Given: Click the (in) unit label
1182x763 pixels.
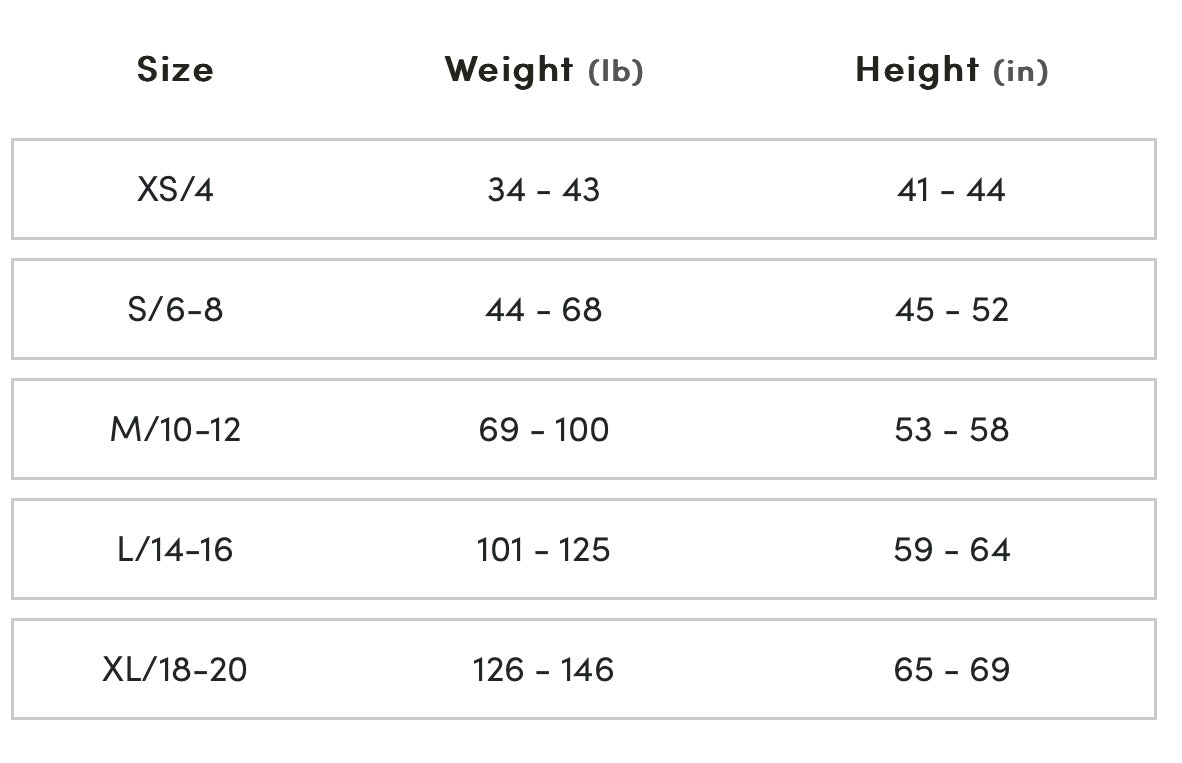Looking at the screenshot, I should point(1021,71).
